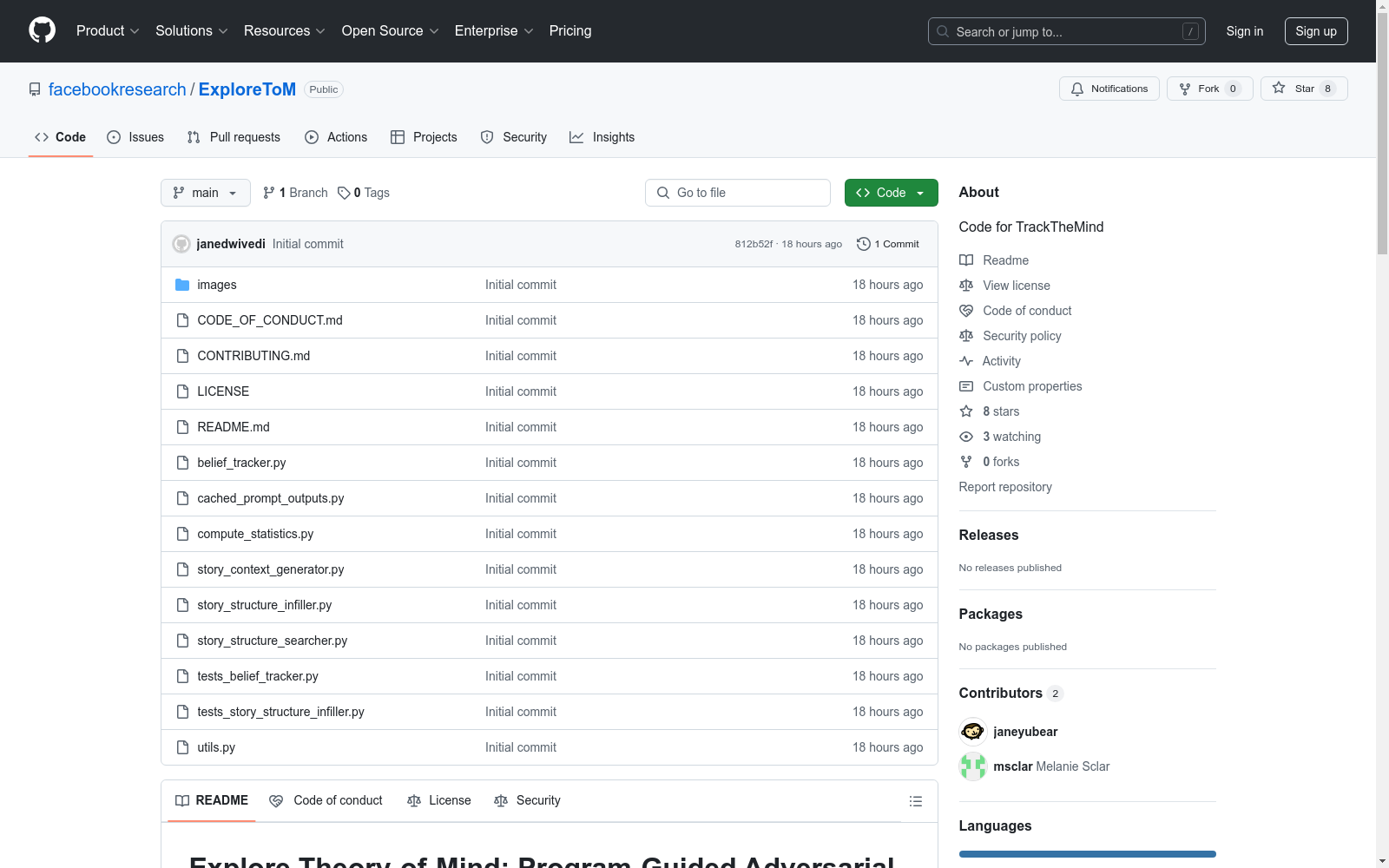This screenshot has width=1389, height=868.
Task: View the 1 Commit history link
Action: (x=887, y=244)
